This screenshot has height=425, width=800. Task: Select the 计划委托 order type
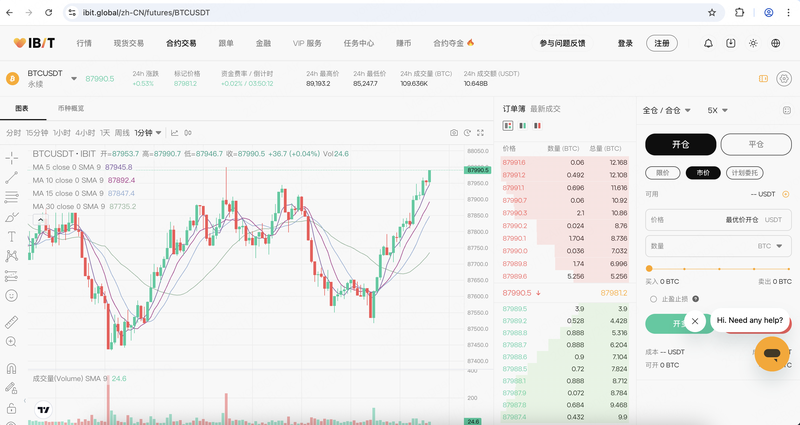click(745, 173)
